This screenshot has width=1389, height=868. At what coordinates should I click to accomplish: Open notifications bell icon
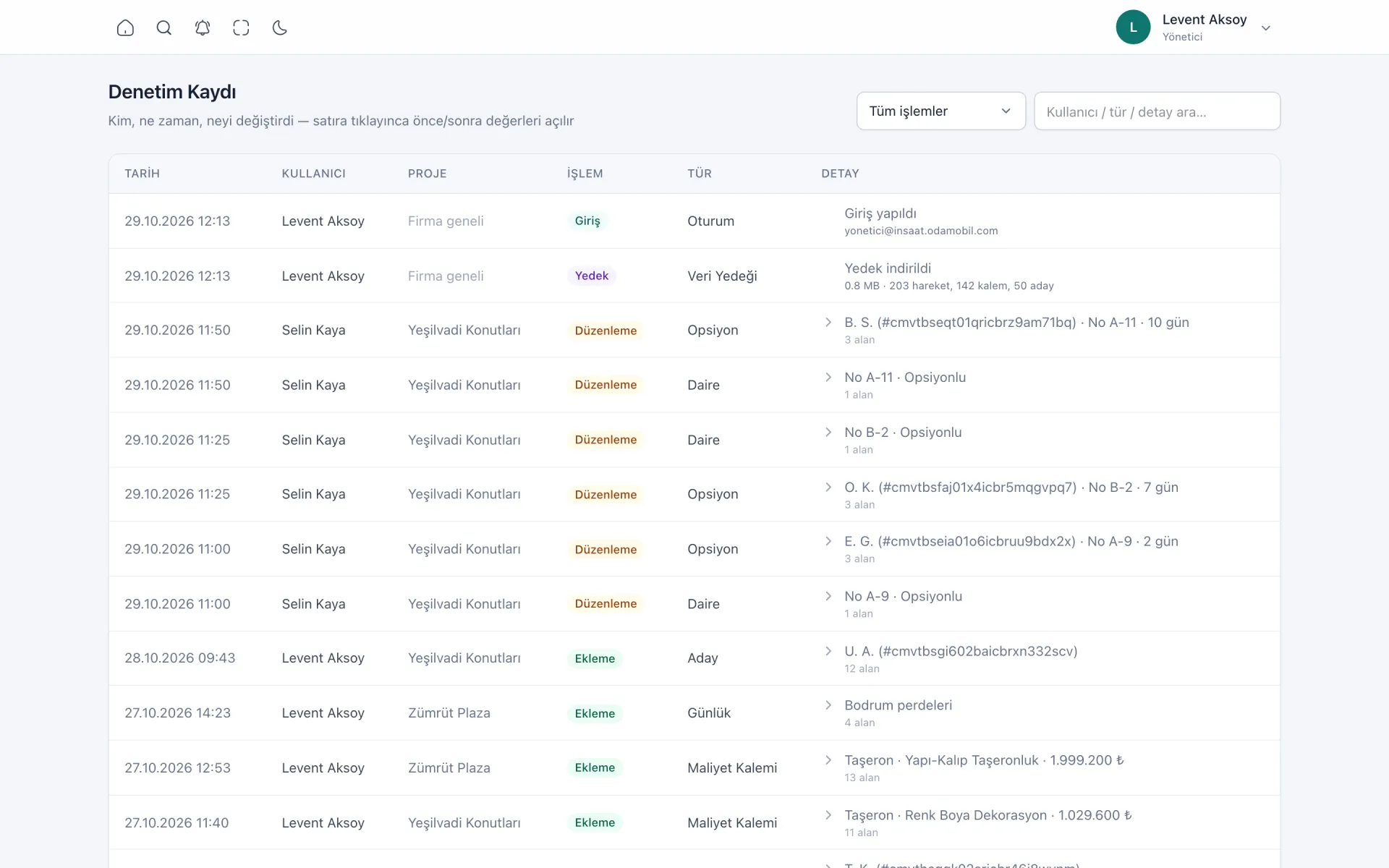pos(203,27)
